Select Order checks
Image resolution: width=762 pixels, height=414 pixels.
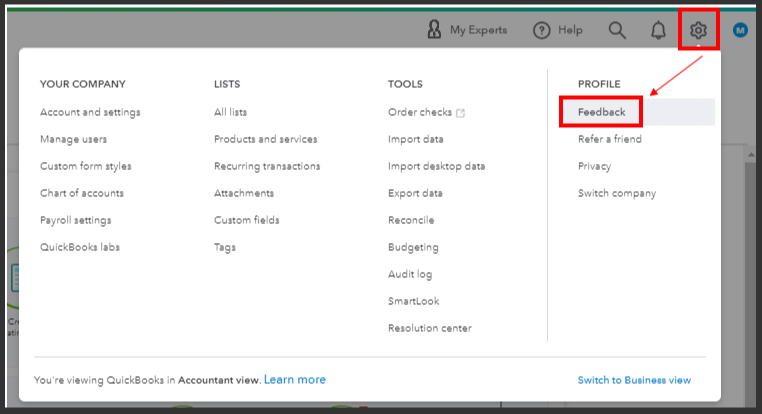[x=420, y=112]
